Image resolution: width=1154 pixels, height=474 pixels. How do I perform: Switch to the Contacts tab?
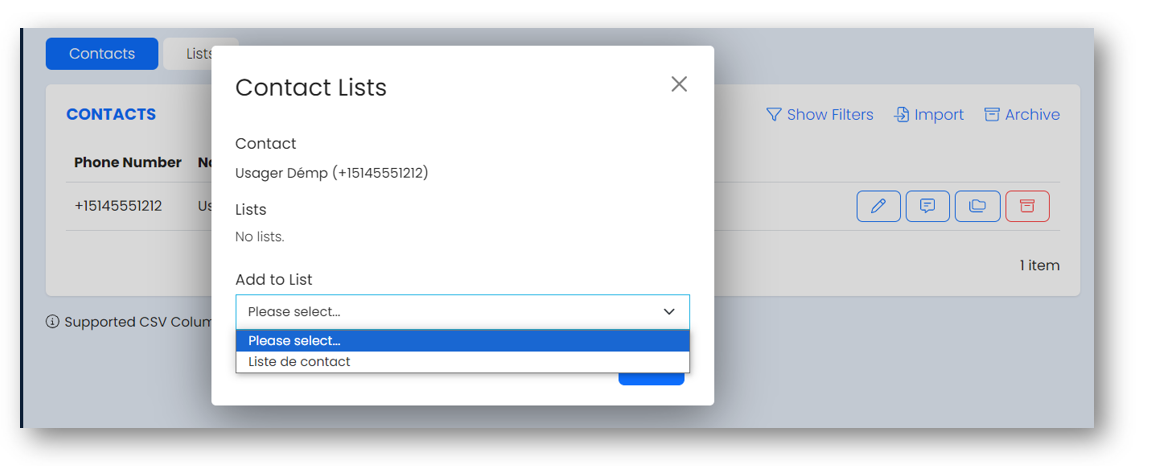pos(102,54)
